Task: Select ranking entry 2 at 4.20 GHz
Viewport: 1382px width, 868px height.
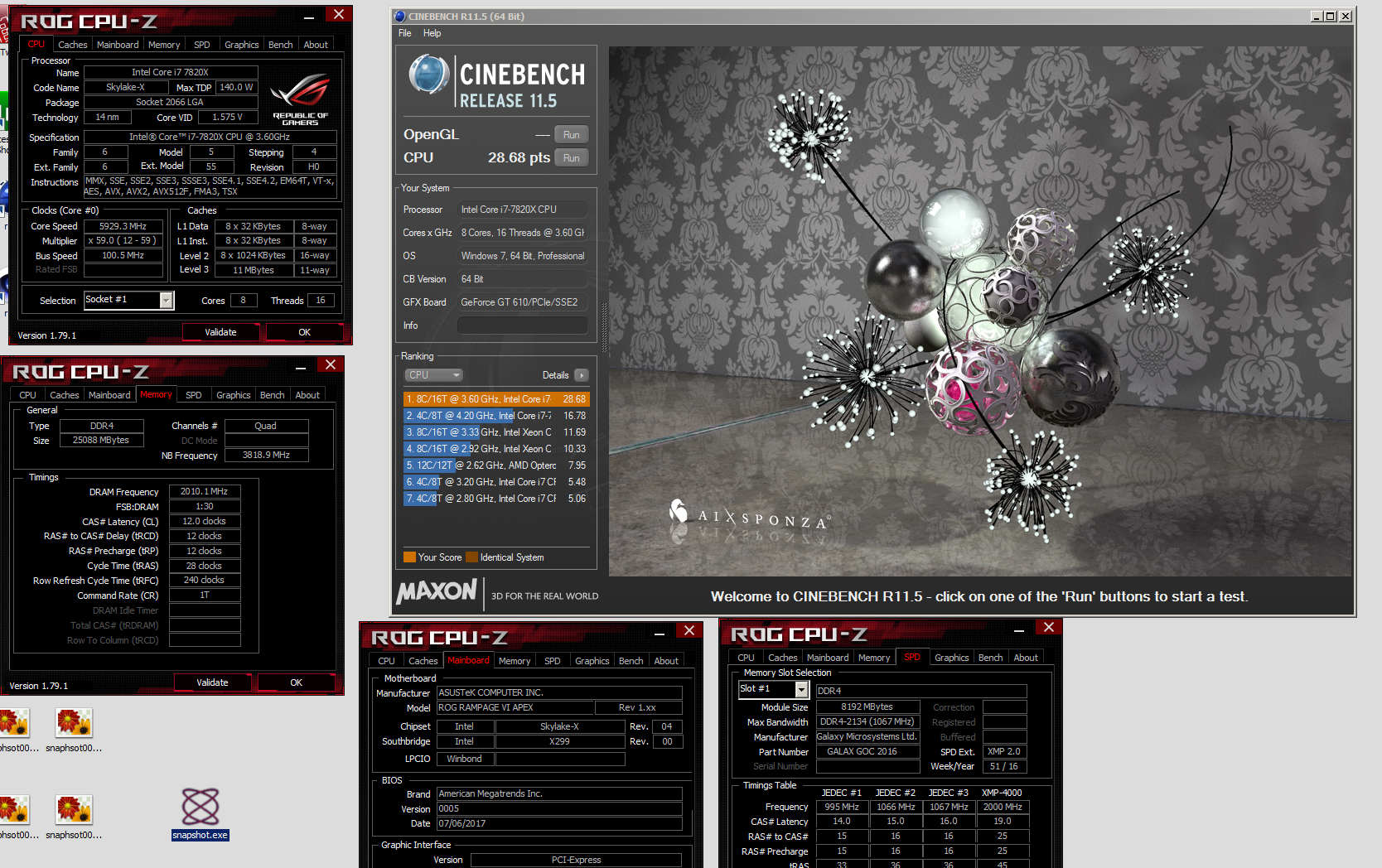Action: click(x=496, y=416)
